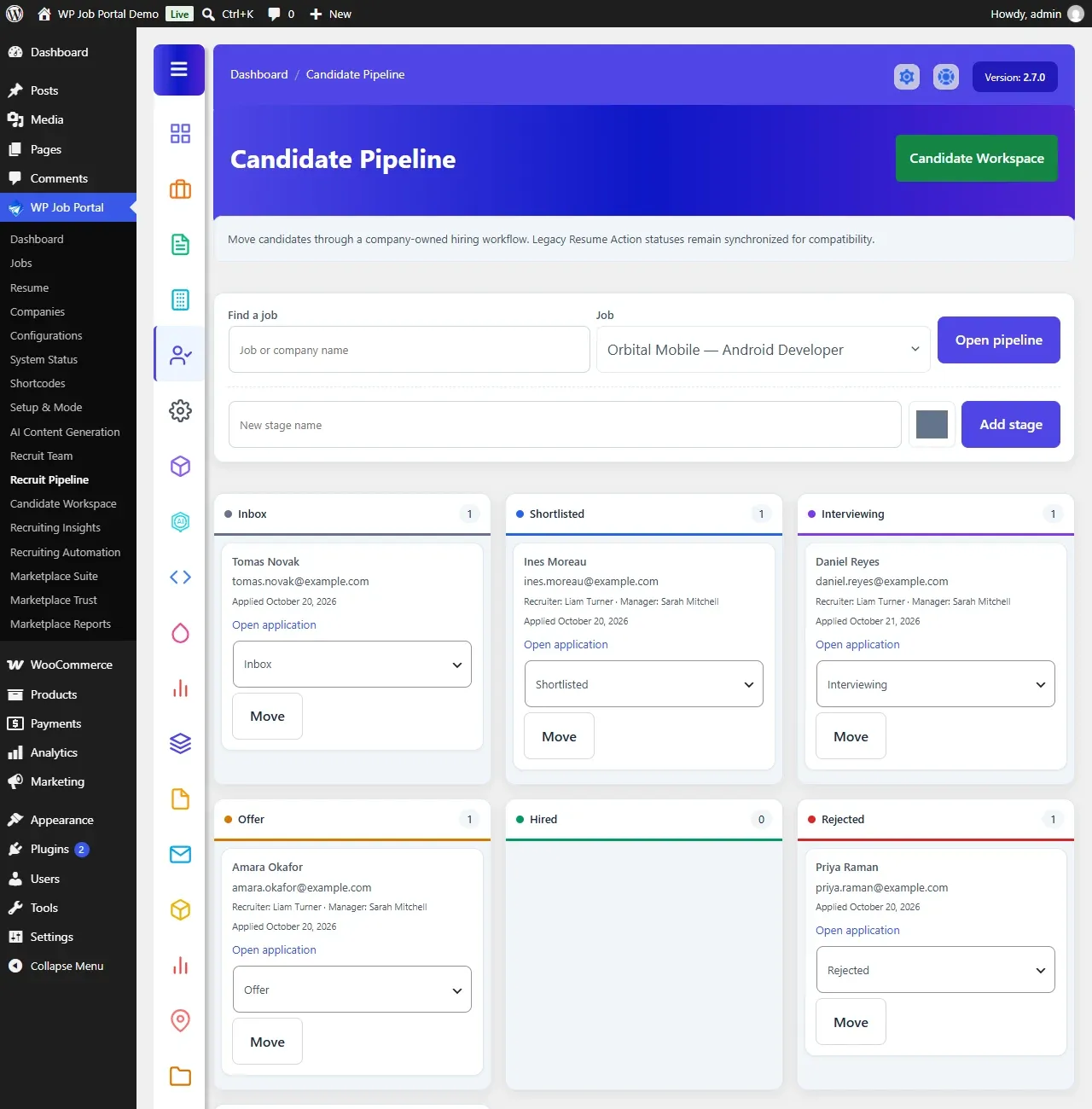The height and width of the screenshot is (1109, 1092).
Task: Open Marketplace Suite submenu item
Action: (x=54, y=576)
